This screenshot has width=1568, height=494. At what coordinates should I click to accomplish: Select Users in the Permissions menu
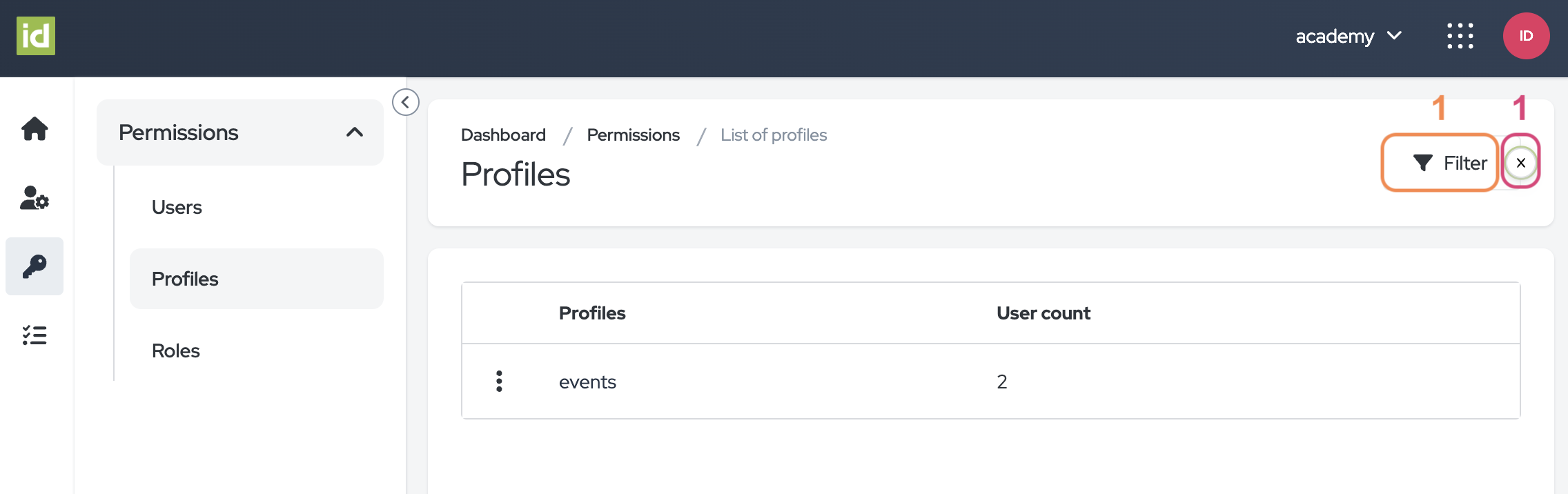click(x=177, y=207)
